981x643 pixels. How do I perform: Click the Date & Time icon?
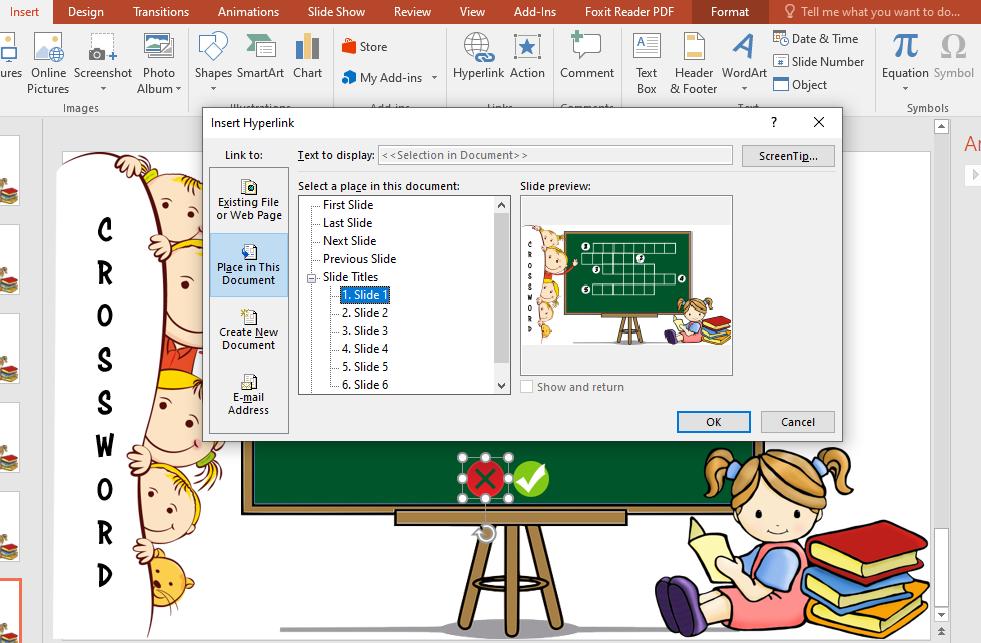pos(818,38)
